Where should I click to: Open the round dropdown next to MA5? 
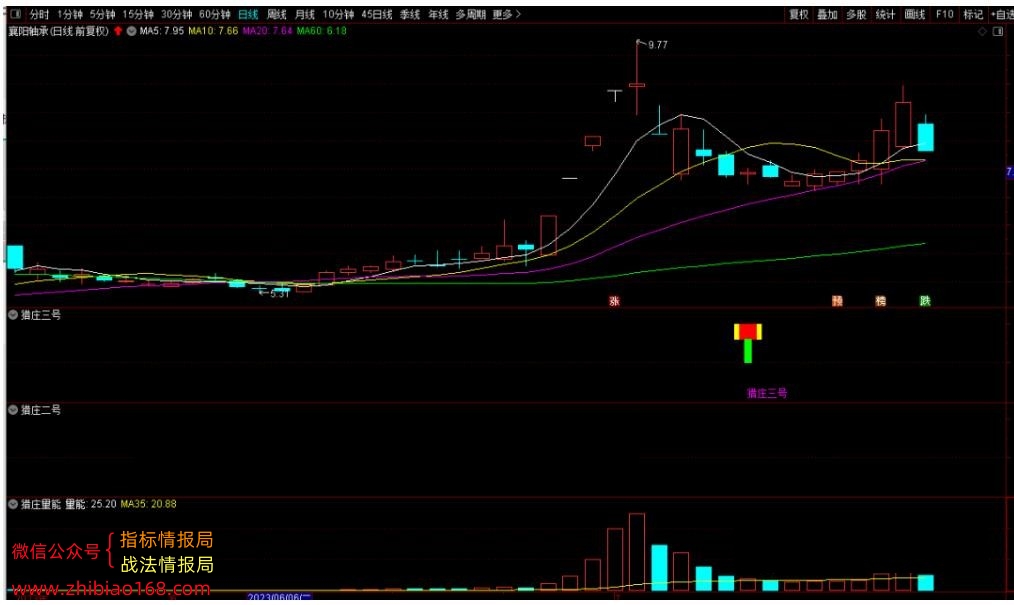tap(131, 30)
